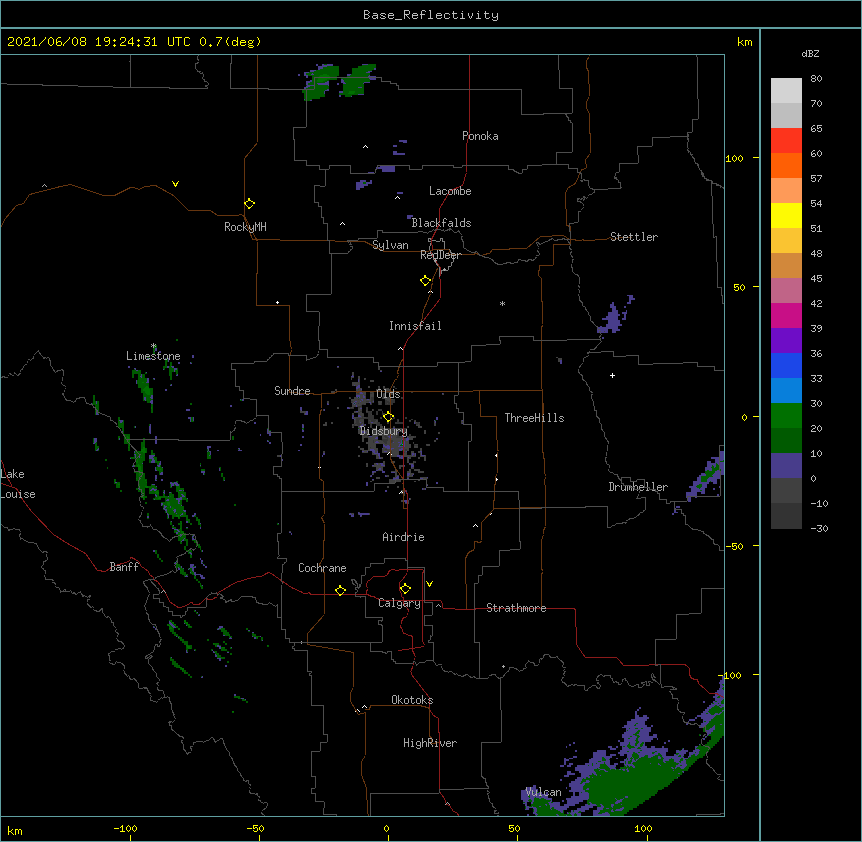862x842 pixels.
Task: Click the 2021/06/08 19:24:31 UTC timestamp
Action: pos(99,42)
